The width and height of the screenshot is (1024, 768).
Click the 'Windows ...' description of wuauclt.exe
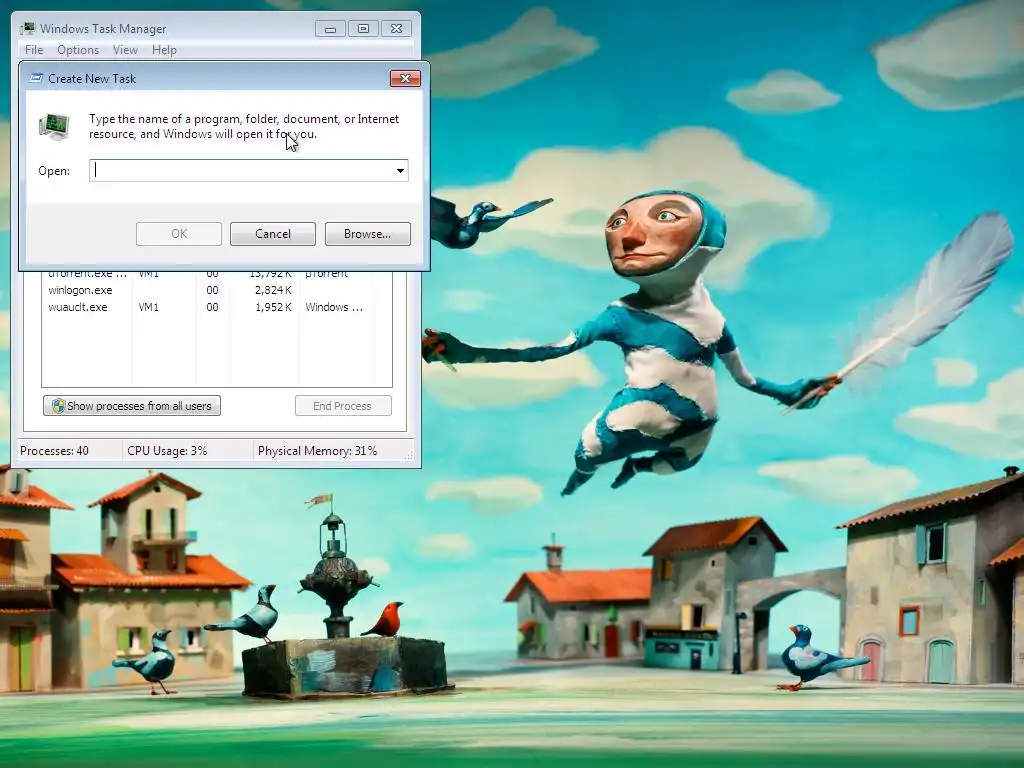click(334, 307)
